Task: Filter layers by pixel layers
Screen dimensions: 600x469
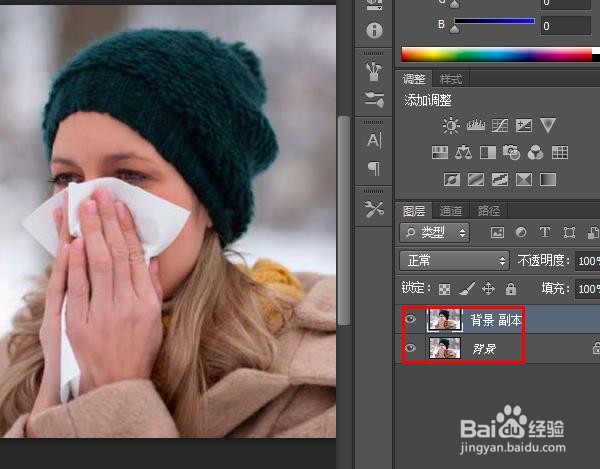Action: pyautogui.click(x=497, y=232)
